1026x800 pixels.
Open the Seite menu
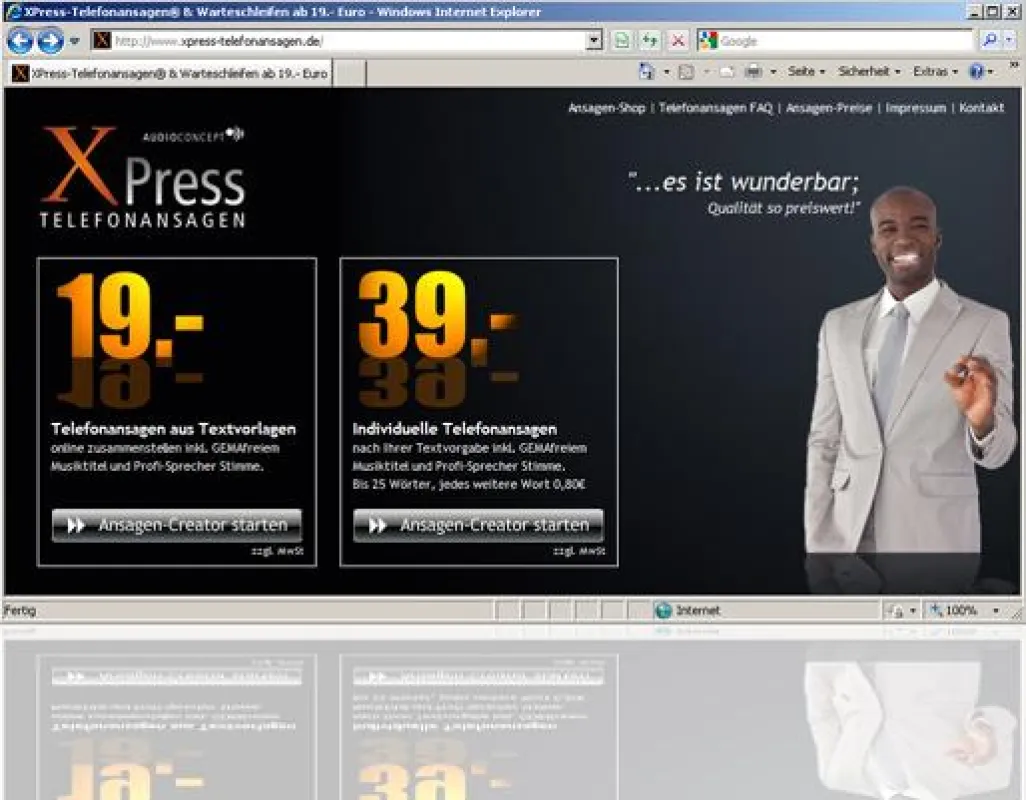tap(806, 71)
